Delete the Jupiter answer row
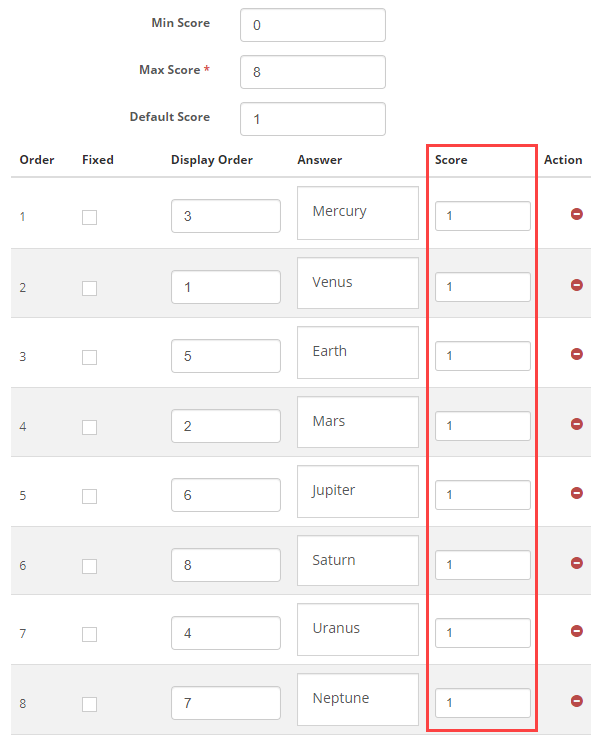This screenshot has width=600, height=742. click(x=577, y=493)
